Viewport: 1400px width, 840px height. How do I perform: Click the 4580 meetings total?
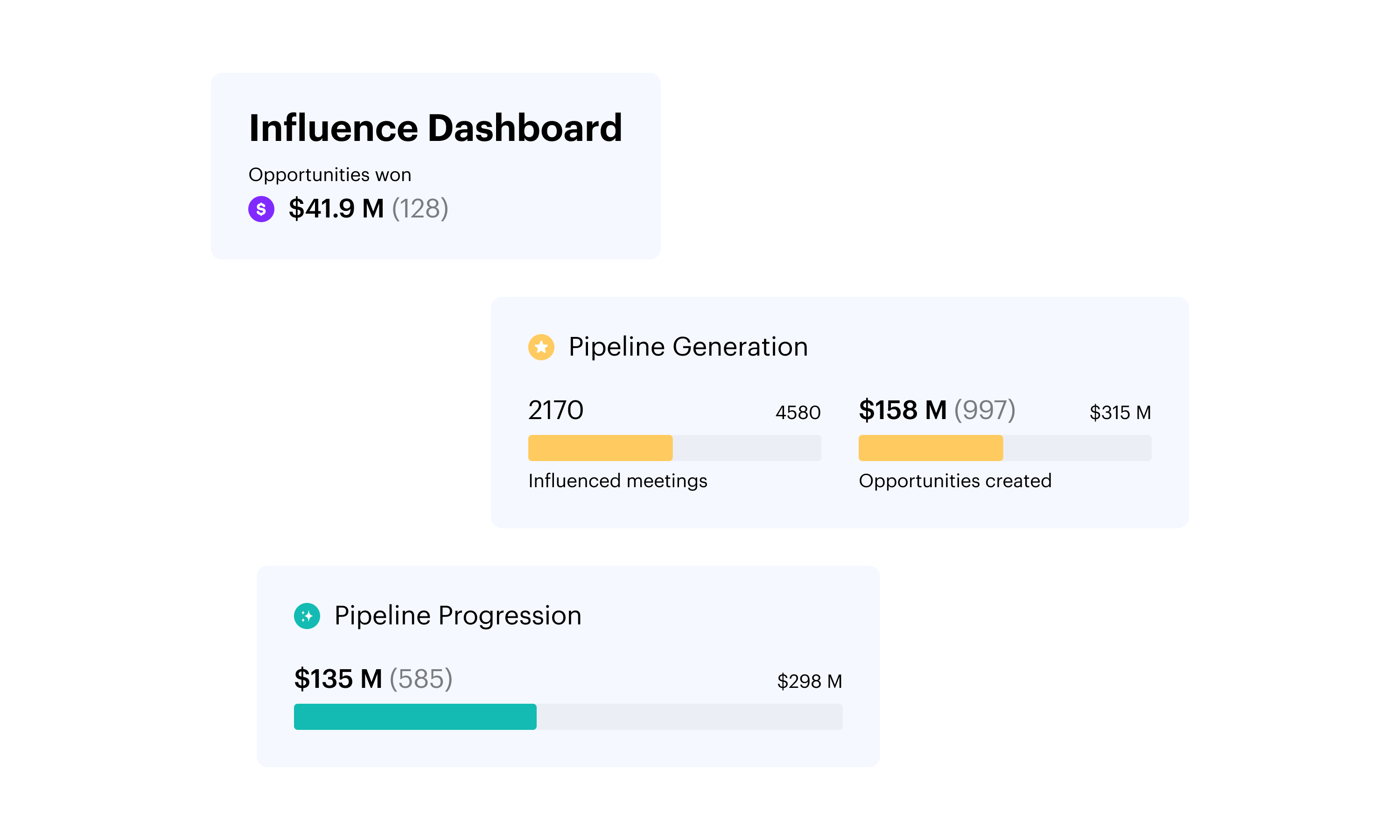[798, 412]
